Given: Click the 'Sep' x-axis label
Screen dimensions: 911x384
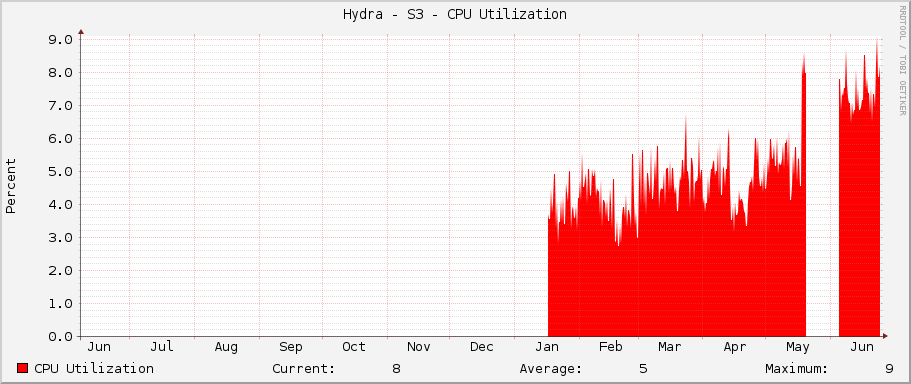Looking at the screenshot, I should 290,347.
